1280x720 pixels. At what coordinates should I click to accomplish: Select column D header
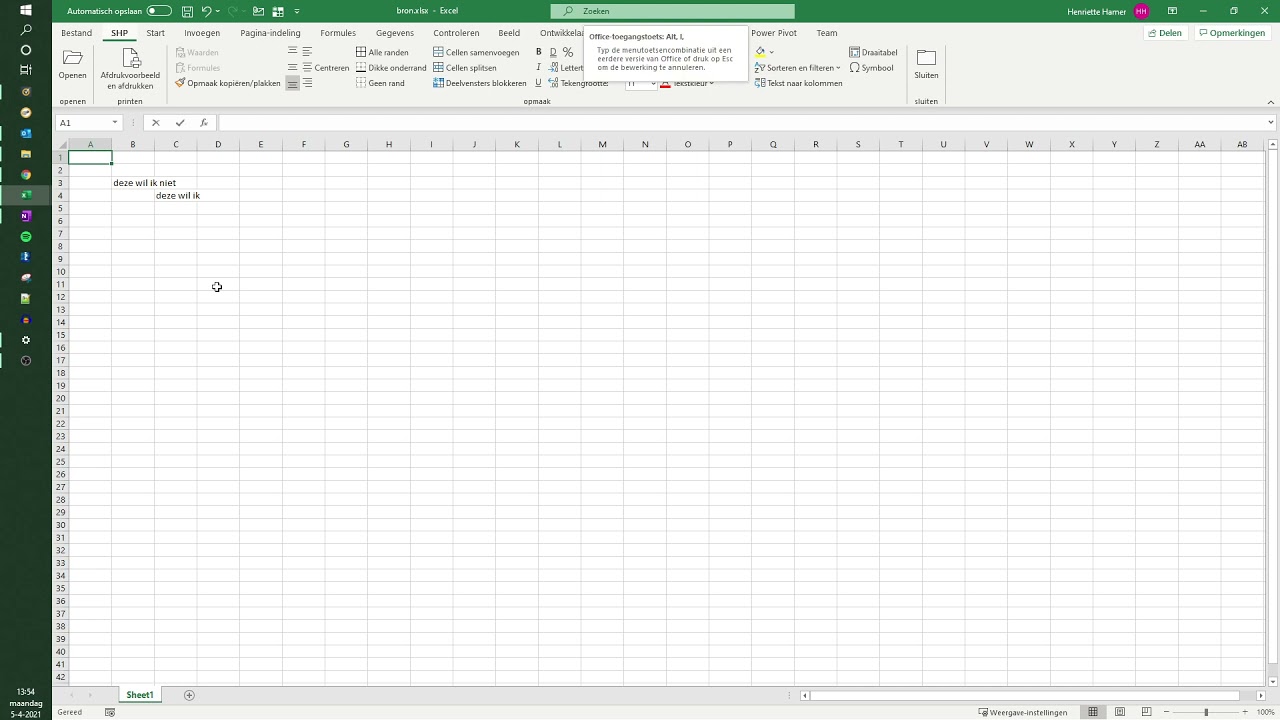click(218, 145)
